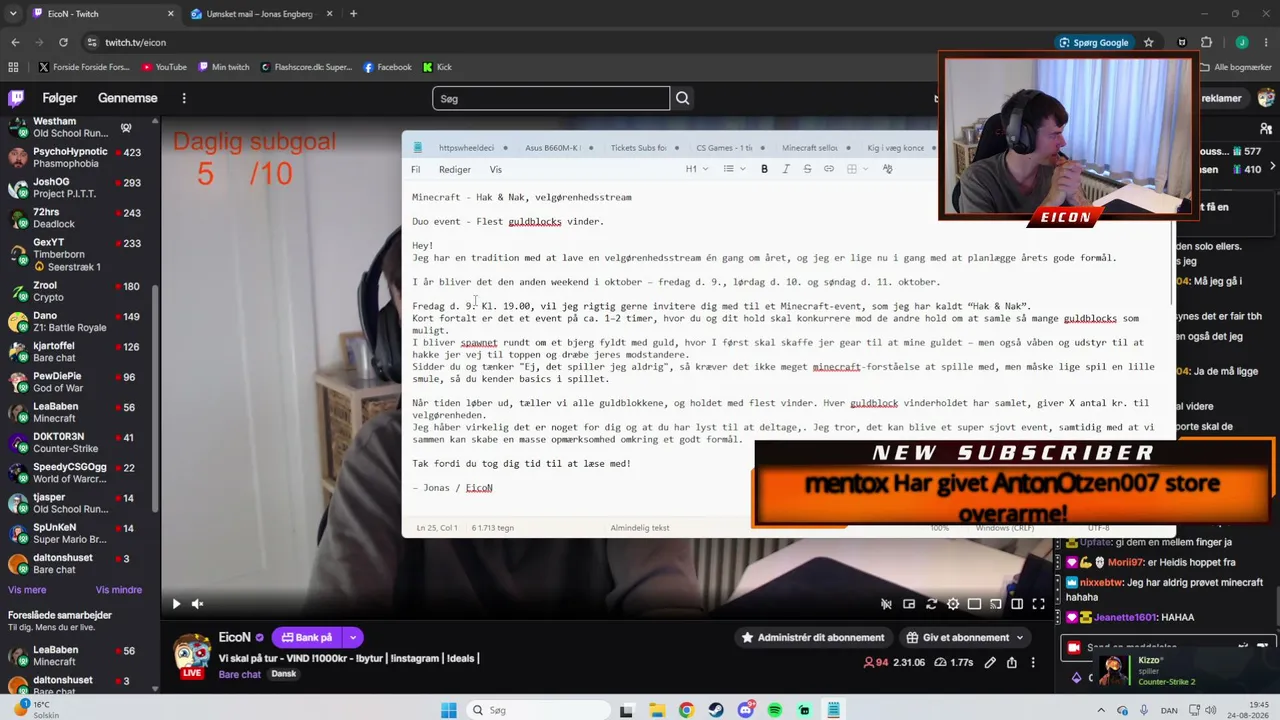
Task: Open Westham channel in sidebar
Action: [x=80, y=127]
